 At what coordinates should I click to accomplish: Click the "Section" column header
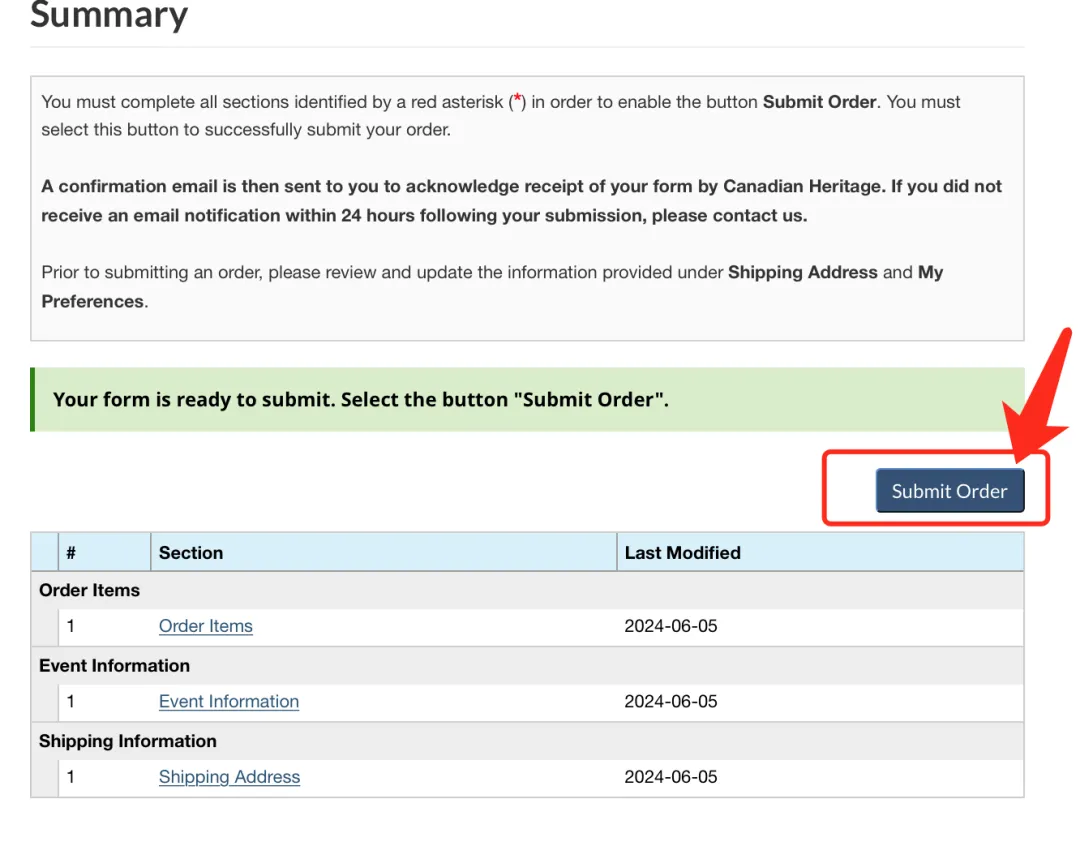click(191, 553)
